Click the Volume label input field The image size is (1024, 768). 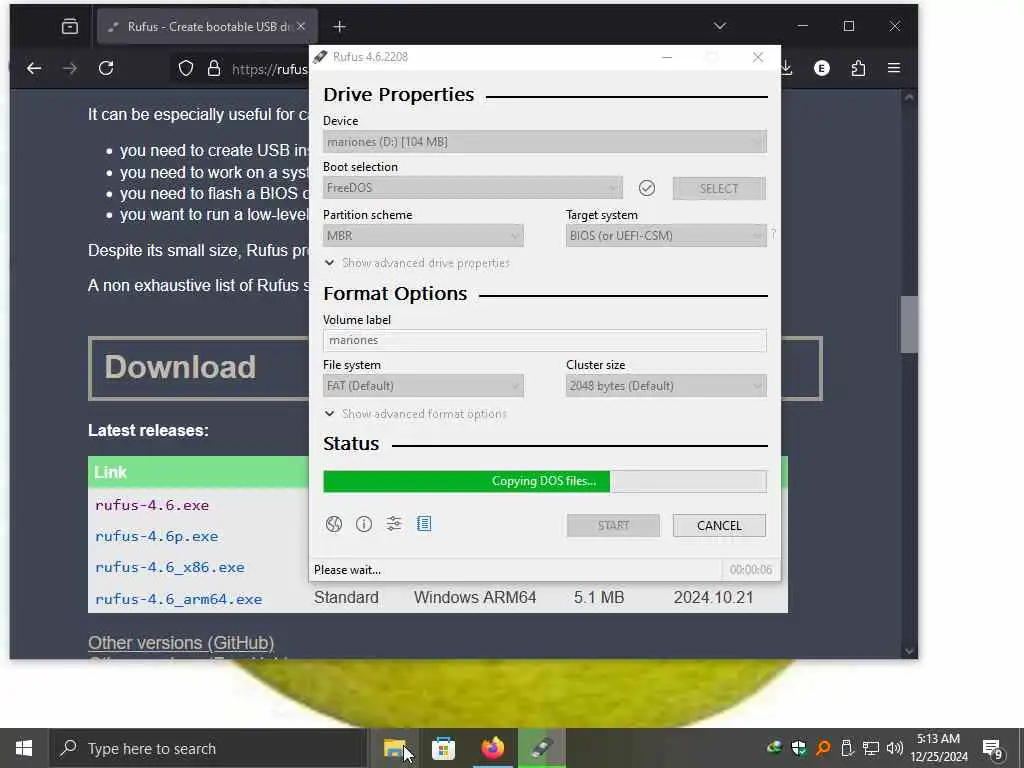(545, 340)
